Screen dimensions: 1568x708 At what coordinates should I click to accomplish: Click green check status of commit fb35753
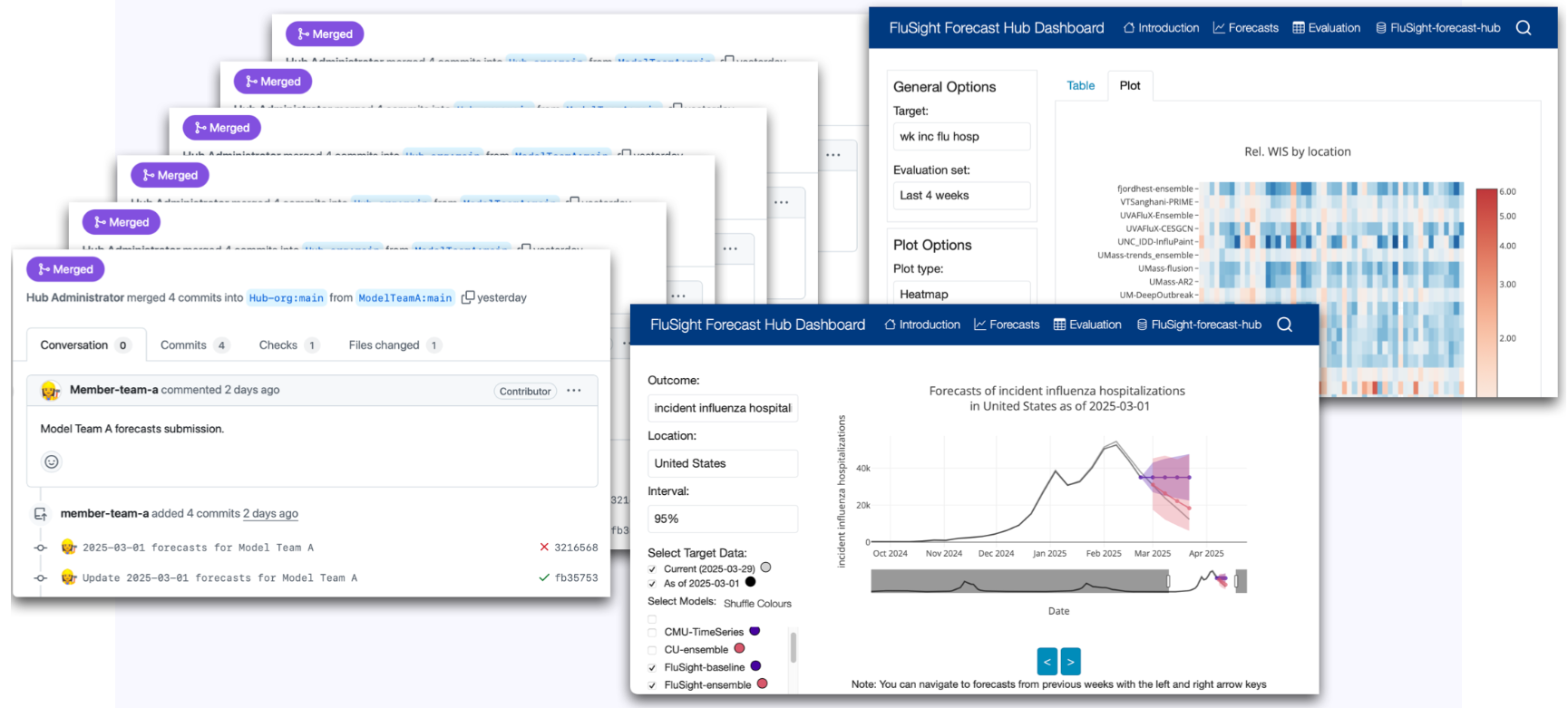[x=544, y=577]
